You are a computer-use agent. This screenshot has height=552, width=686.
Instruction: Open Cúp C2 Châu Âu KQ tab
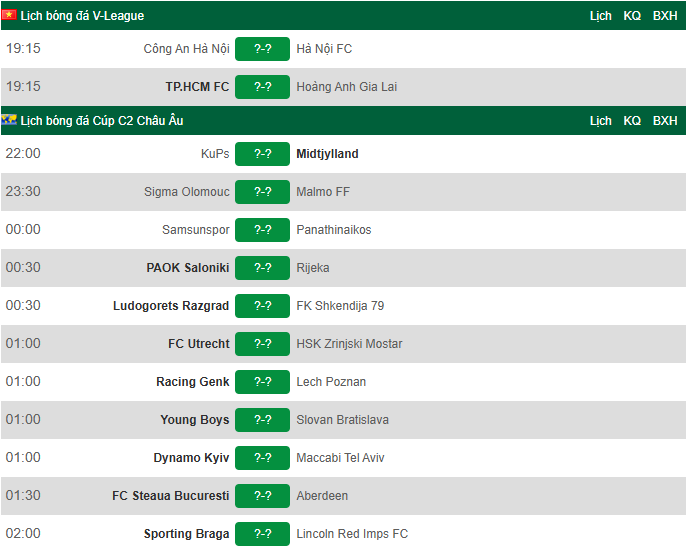tap(632, 121)
